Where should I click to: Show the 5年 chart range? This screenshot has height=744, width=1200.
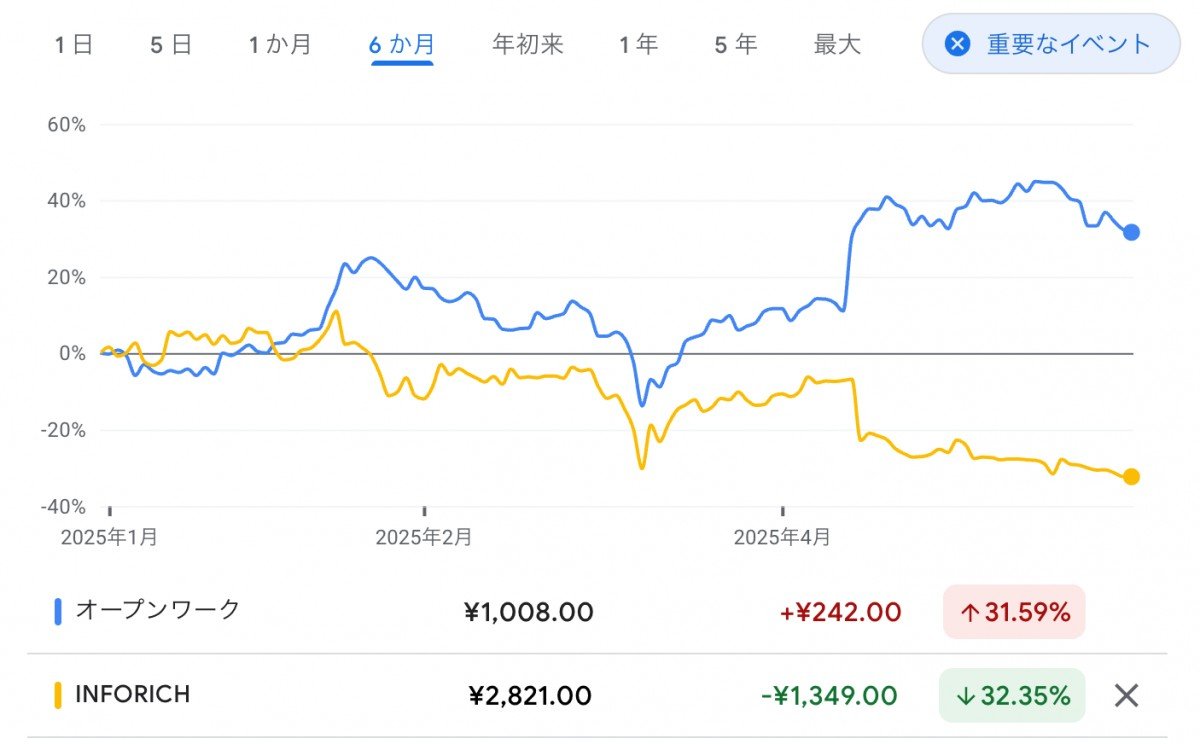[735, 45]
